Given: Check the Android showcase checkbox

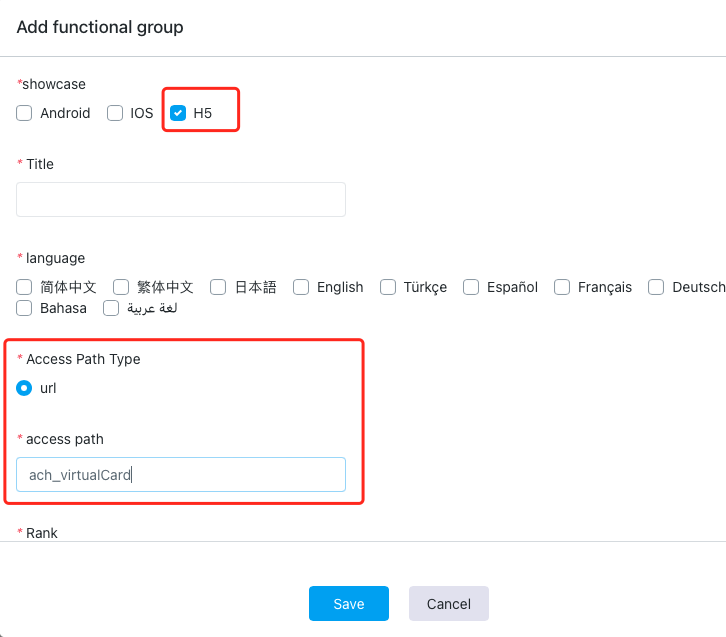Looking at the screenshot, I should tap(24, 113).
